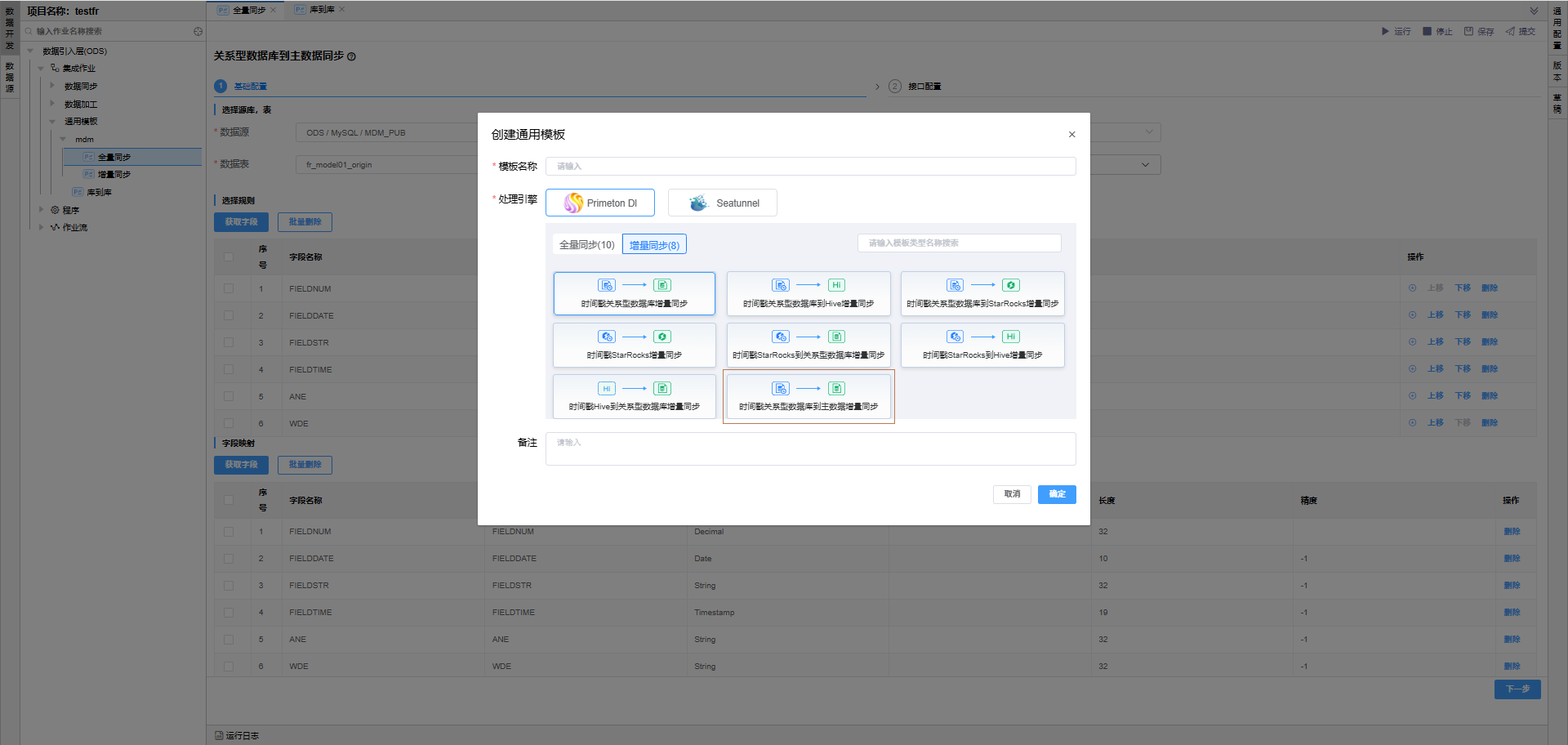Image resolution: width=1568 pixels, height=745 pixels.
Task: Click the locate icon beside job search
Action: (198, 31)
